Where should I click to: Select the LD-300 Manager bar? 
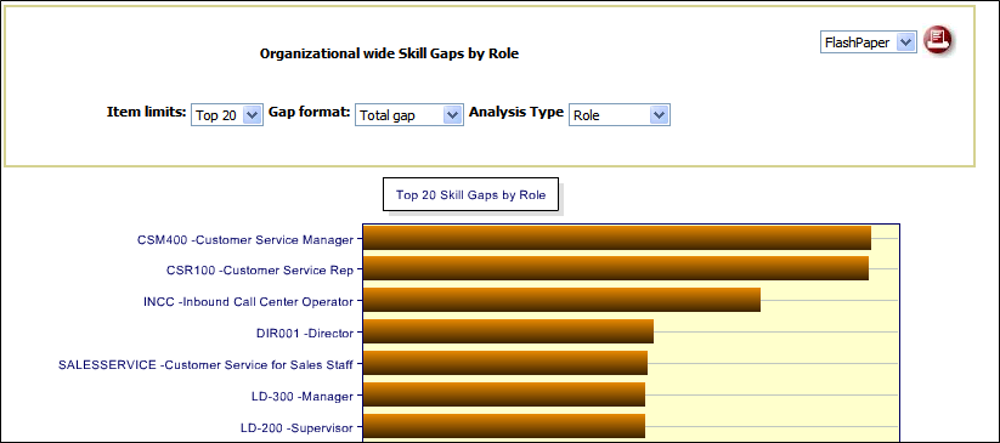[x=504, y=395]
